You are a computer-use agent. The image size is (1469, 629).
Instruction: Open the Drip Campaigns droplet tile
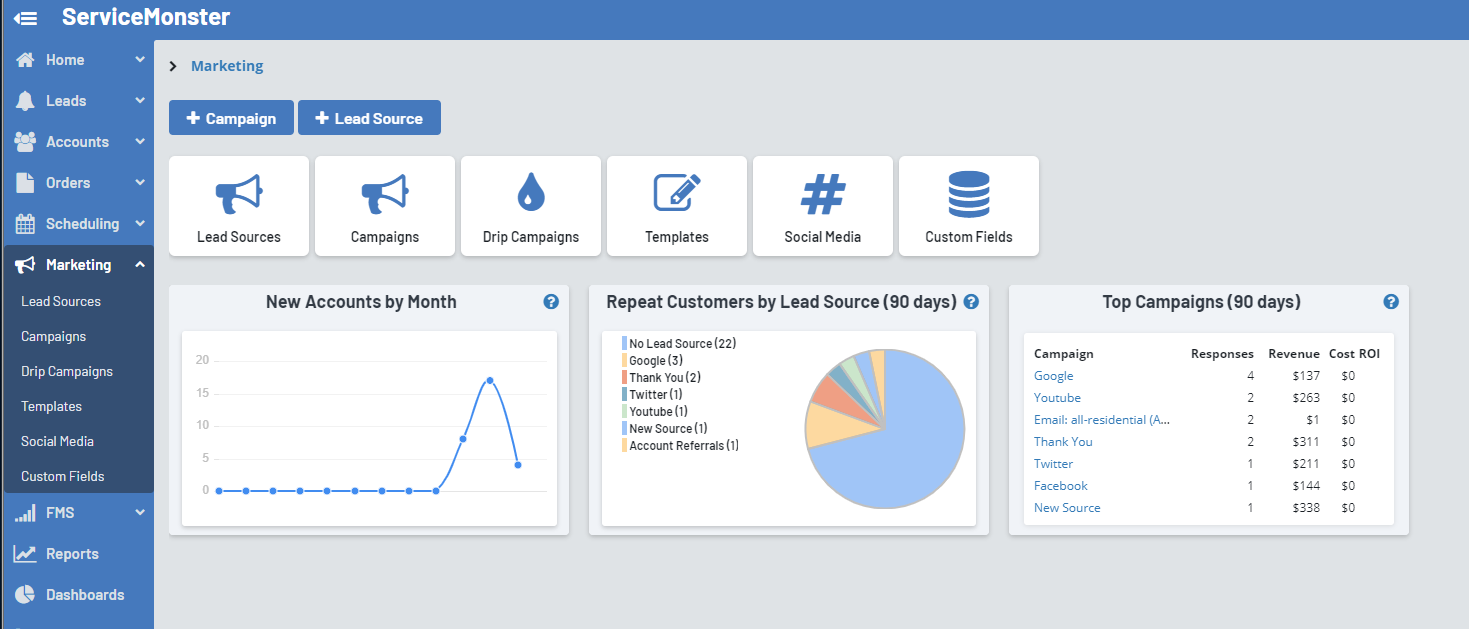tap(531, 206)
